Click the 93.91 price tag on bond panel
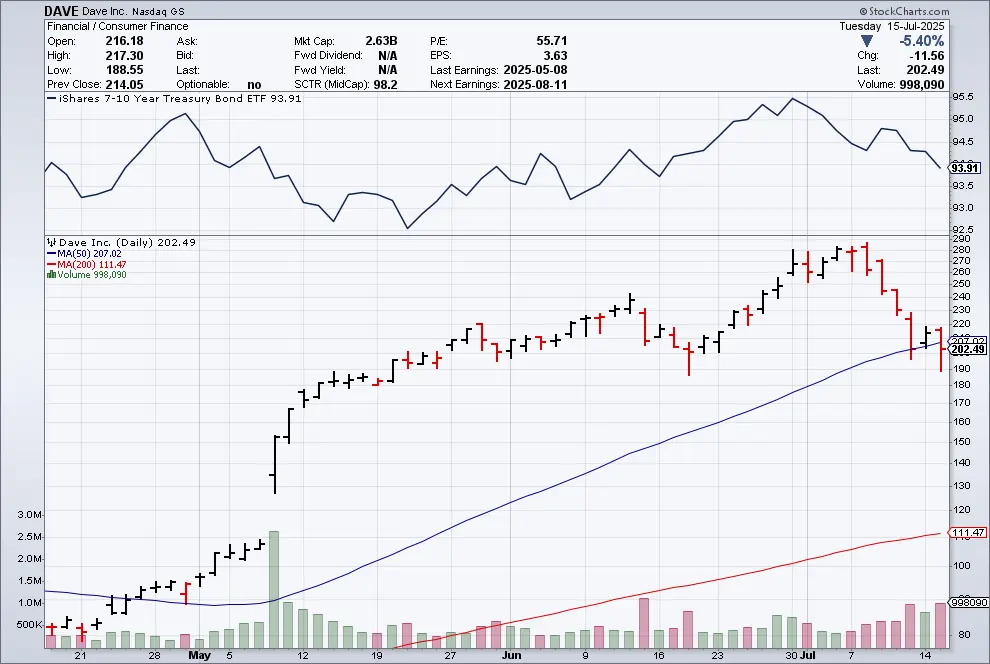The height and width of the screenshot is (664, 990). (965, 168)
